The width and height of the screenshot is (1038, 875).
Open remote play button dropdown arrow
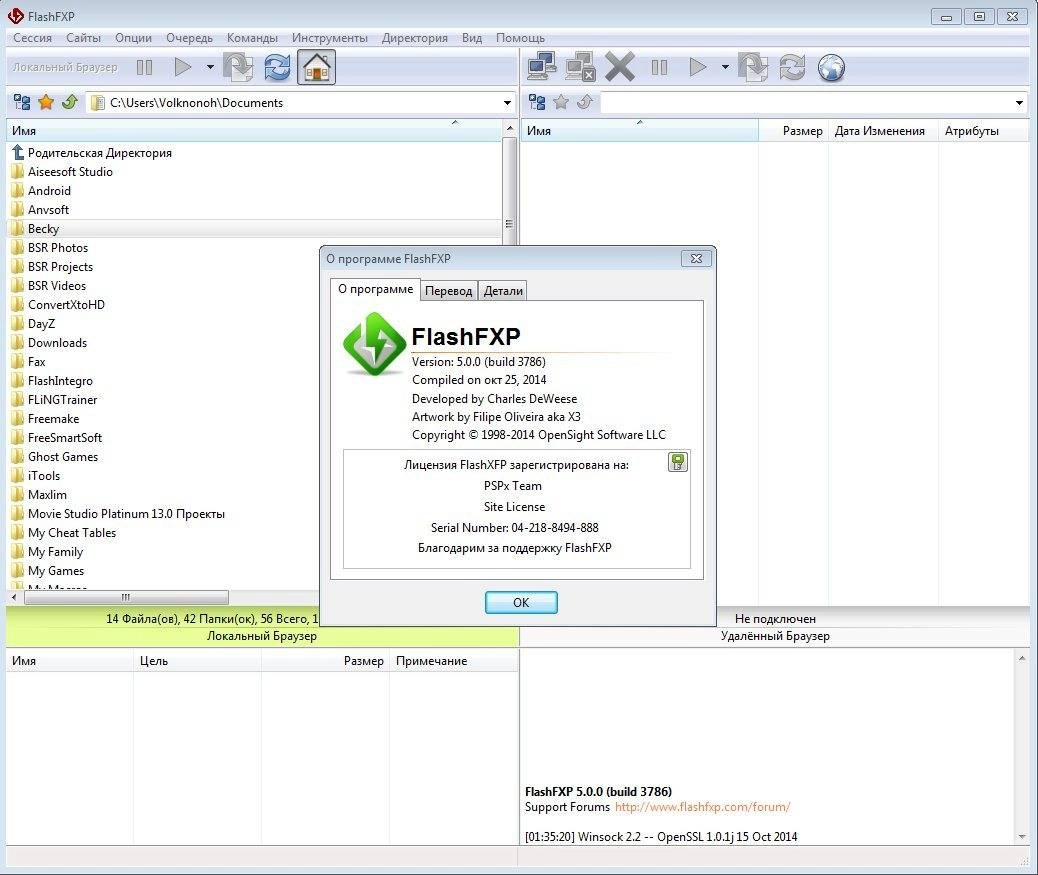tap(725, 67)
